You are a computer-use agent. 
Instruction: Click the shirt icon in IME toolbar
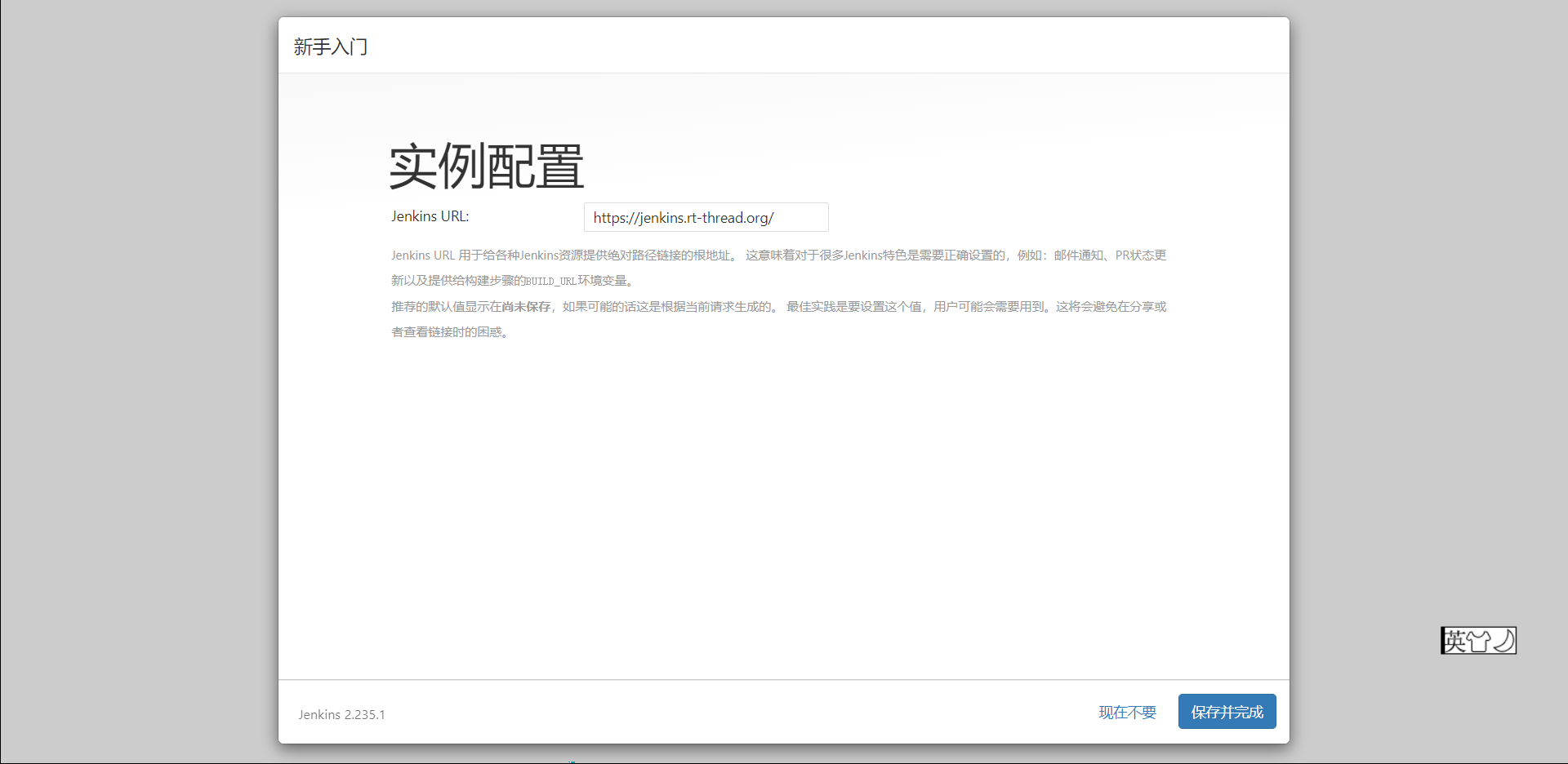pos(1479,641)
